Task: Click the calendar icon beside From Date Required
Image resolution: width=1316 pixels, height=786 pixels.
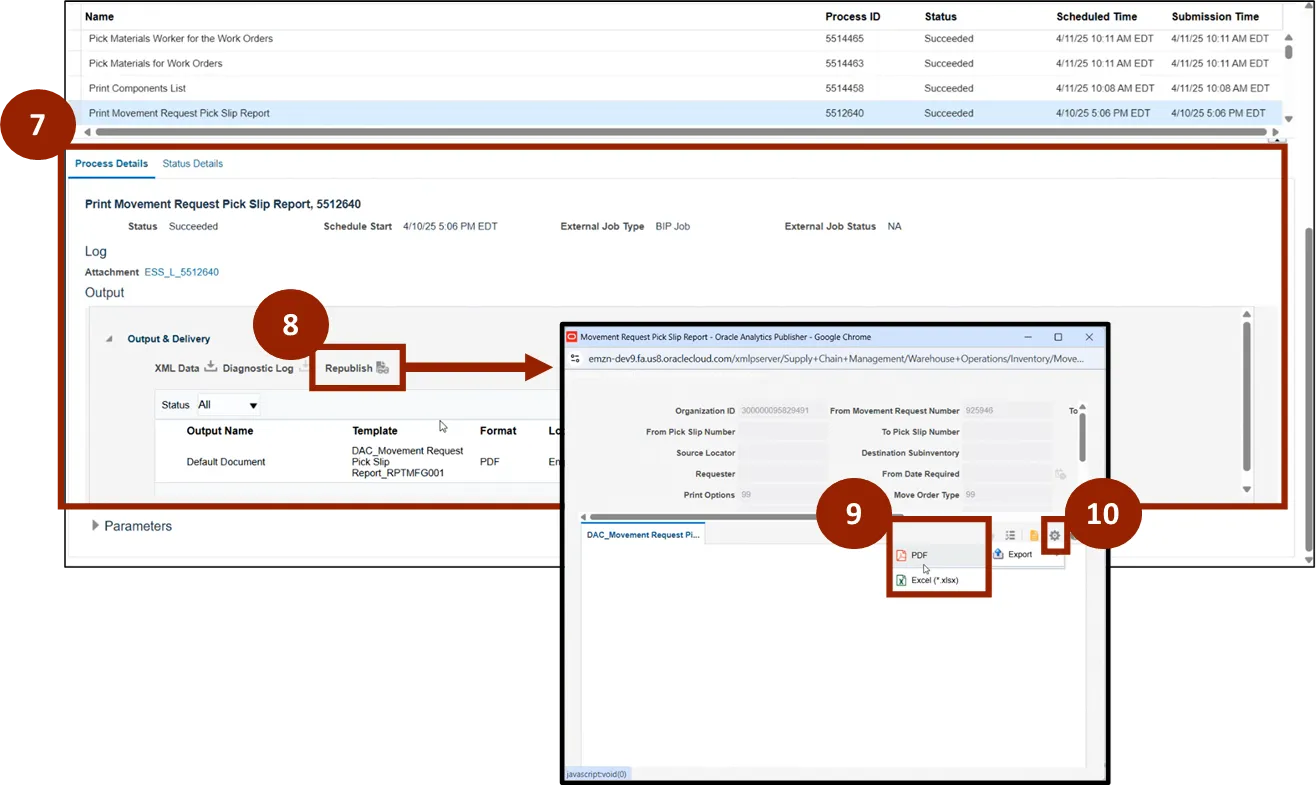Action: [x=1060, y=474]
